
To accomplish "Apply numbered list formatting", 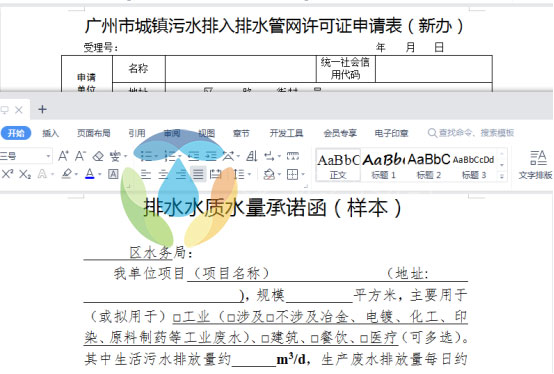I will [x=170, y=156].
